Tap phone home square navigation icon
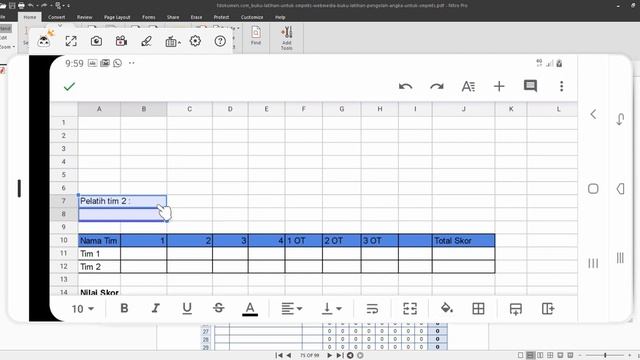Image resolution: width=640 pixels, height=360 pixels. (x=593, y=189)
